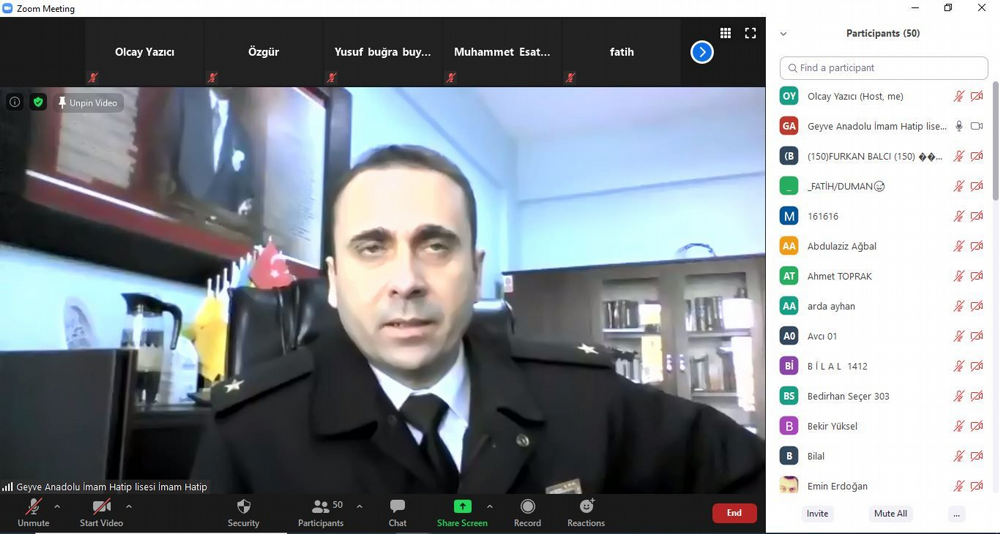Select the Olcay Yazıcı video thumbnail
The width and height of the screenshot is (1000, 534).
pyautogui.click(x=144, y=52)
